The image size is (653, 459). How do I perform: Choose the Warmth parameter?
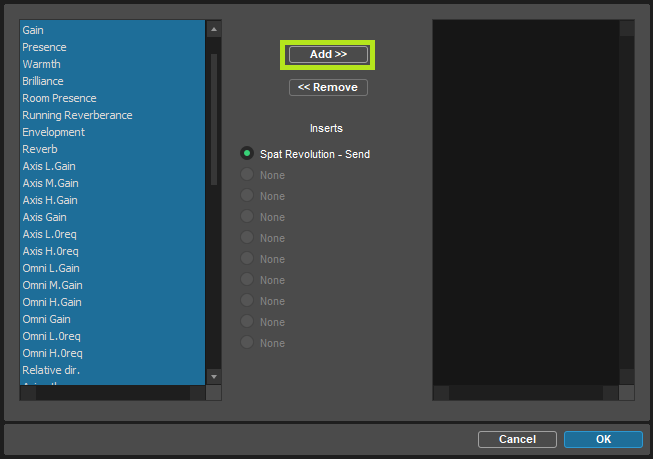click(x=41, y=65)
